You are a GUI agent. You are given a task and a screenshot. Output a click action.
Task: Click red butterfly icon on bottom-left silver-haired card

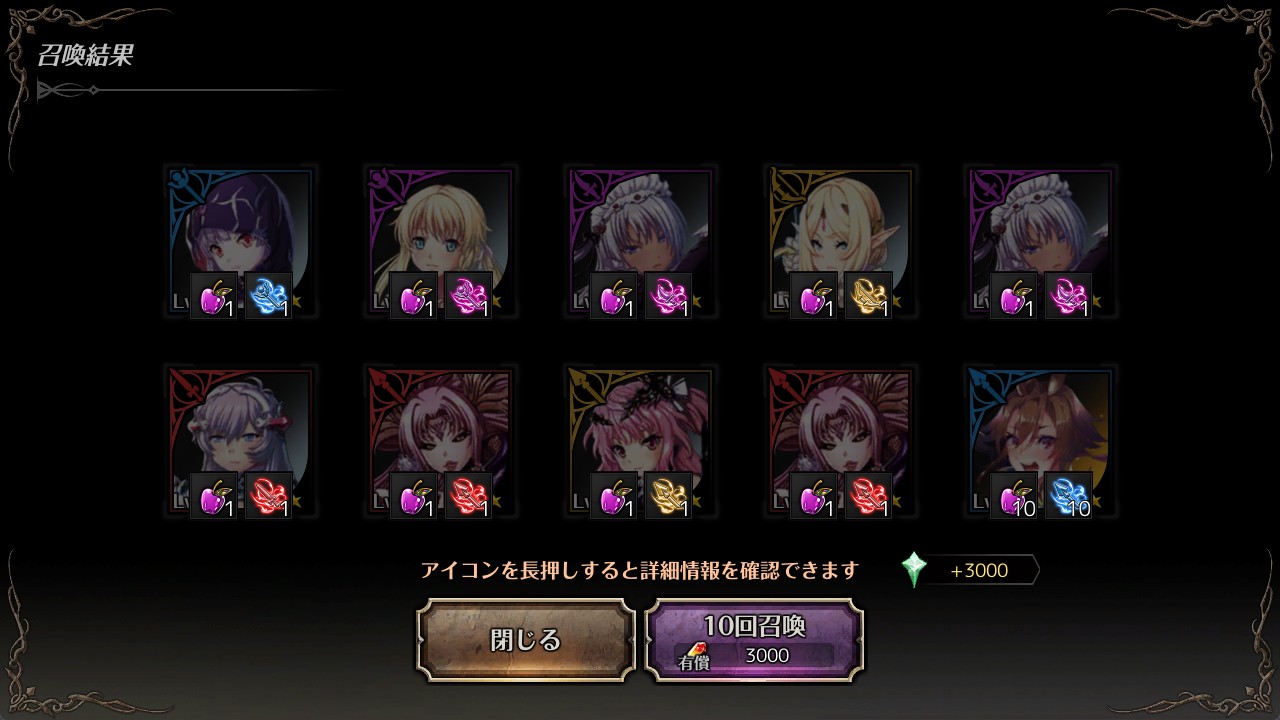click(x=268, y=495)
